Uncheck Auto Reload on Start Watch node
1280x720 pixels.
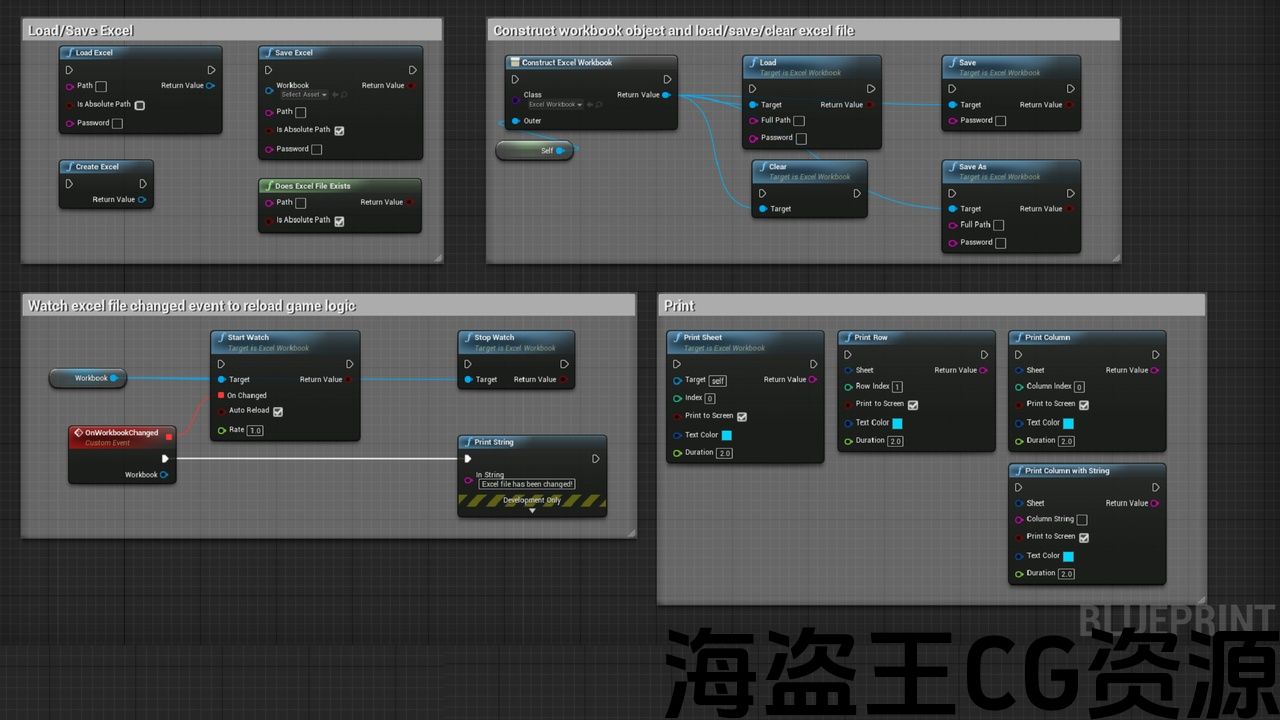coord(278,411)
